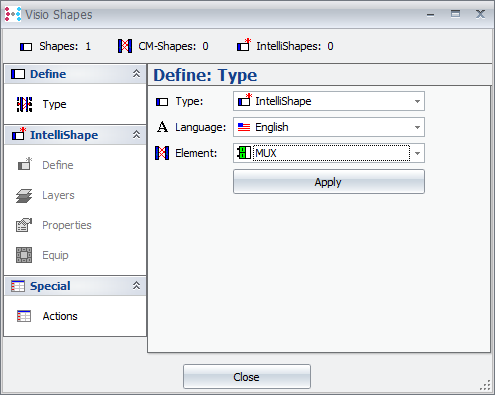Click the icon beside Element: label
495x395 pixels.
click(x=162, y=153)
